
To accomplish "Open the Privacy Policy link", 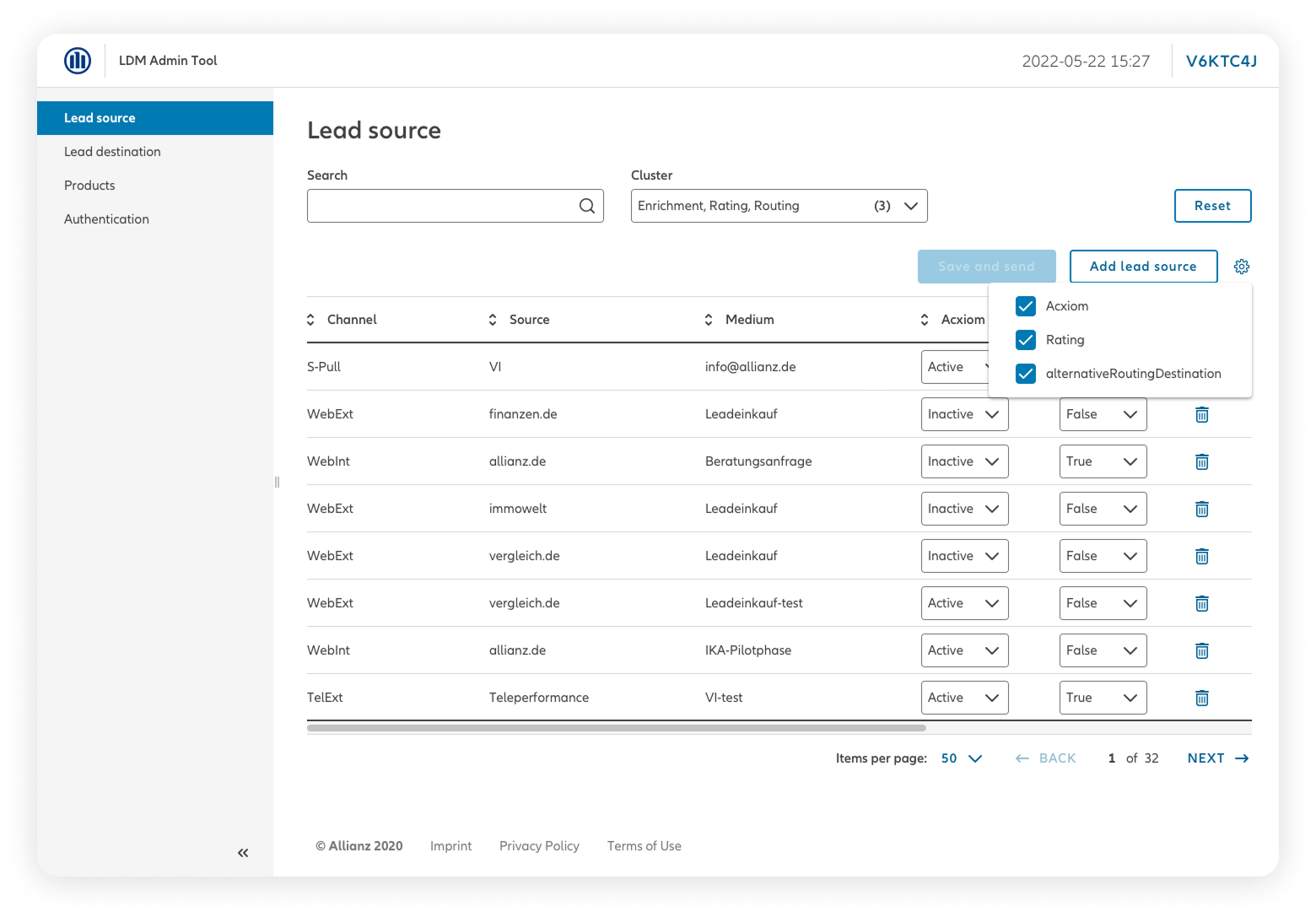I will [x=540, y=846].
